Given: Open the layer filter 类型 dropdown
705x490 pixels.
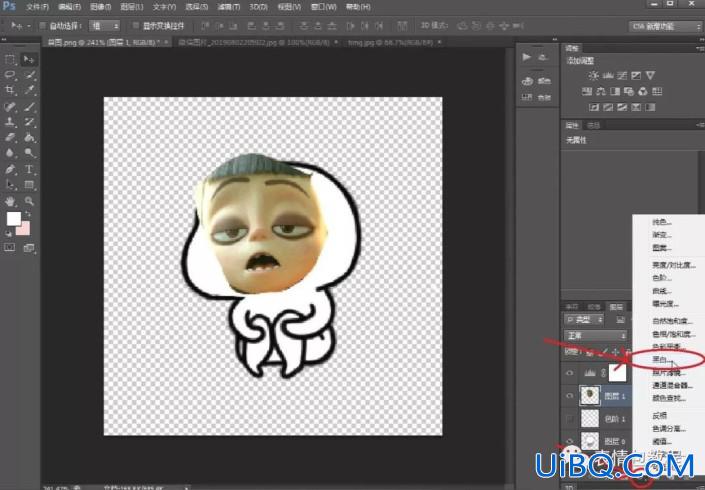Looking at the screenshot, I should click(584, 320).
